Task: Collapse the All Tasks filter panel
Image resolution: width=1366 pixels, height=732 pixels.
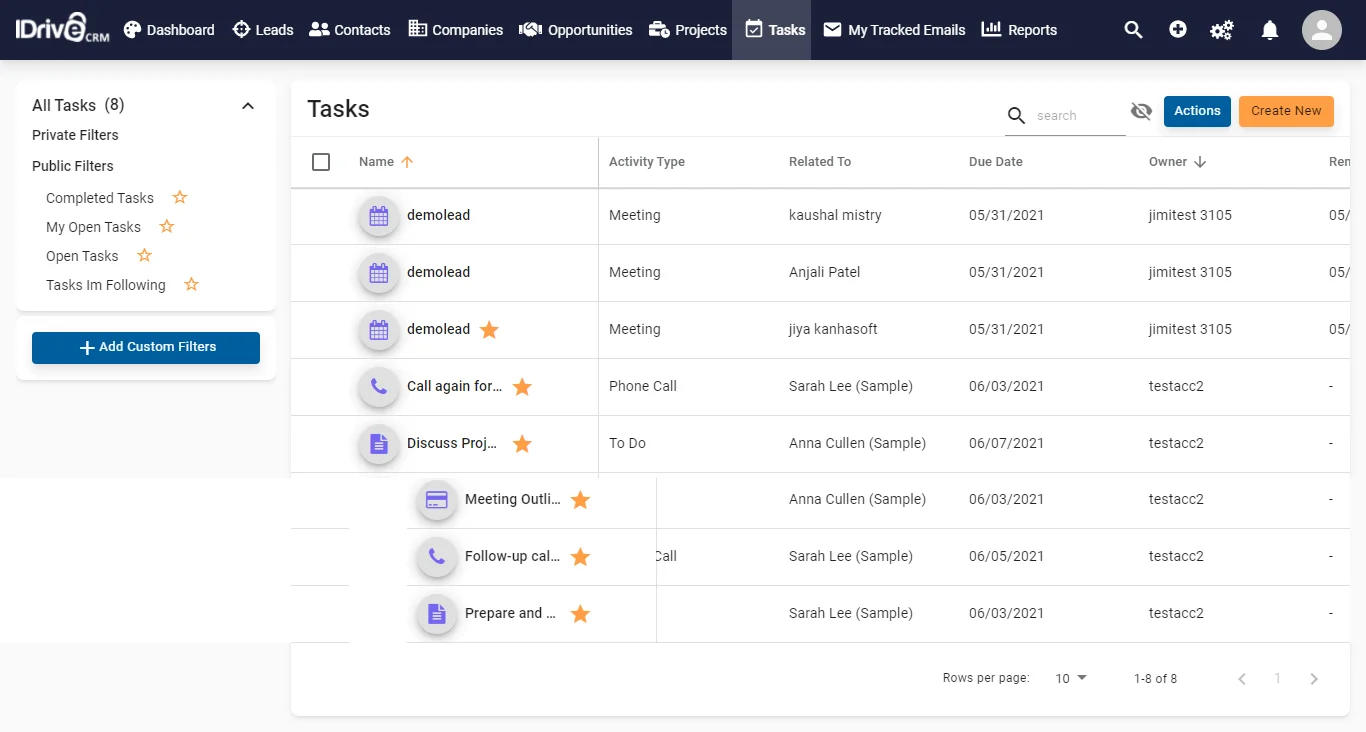Action: coord(248,106)
